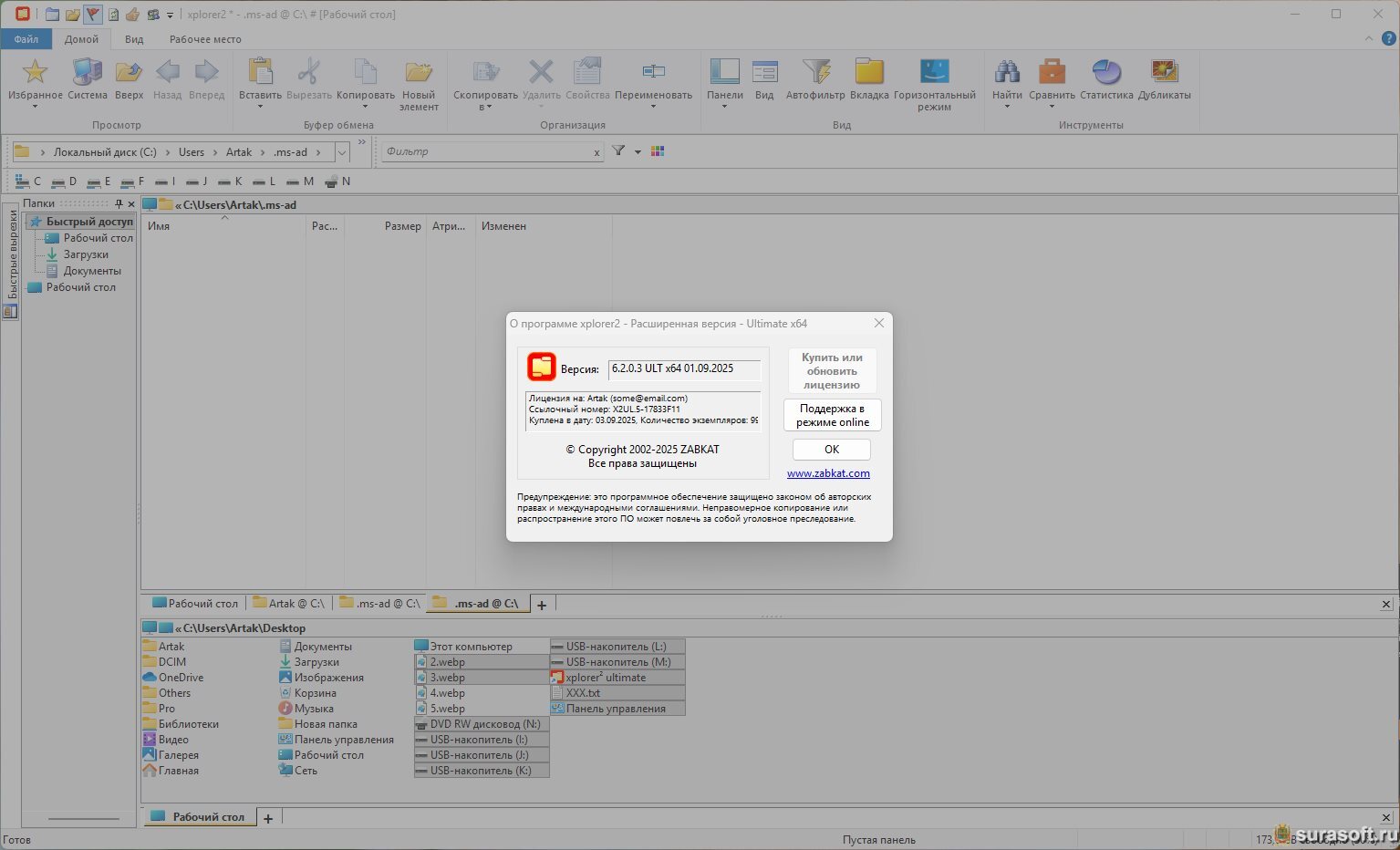Open the Панели dropdown in ribbon
1400x850 pixels.
point(724,106)
